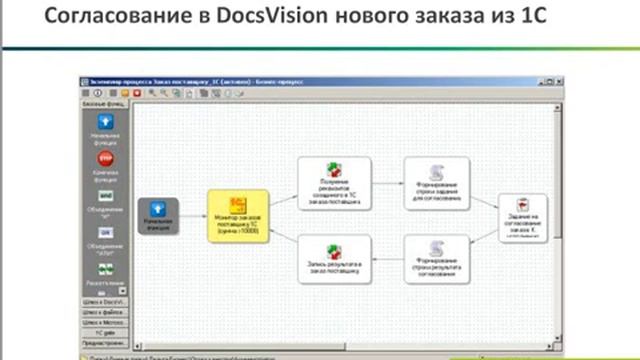640x360 pixels.
Task: Select Задание на согласование заказа node
Action: coord(523,218)
